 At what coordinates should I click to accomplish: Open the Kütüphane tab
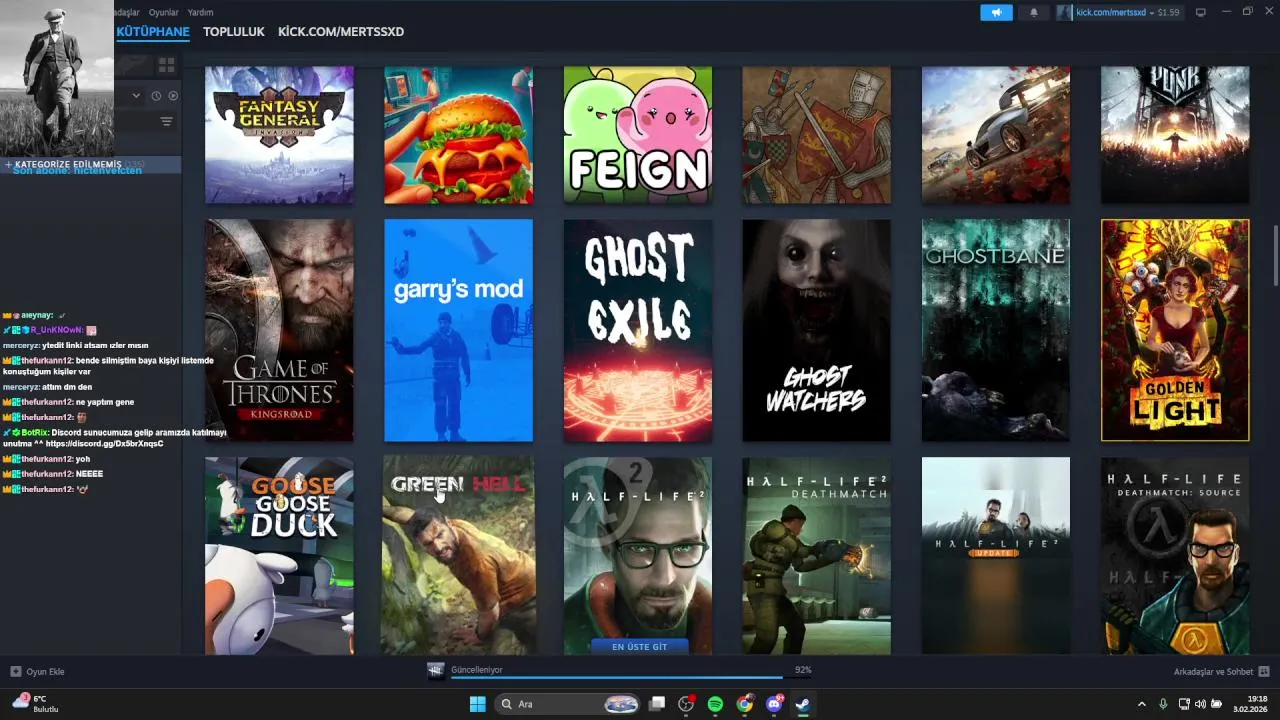(152, 32)
